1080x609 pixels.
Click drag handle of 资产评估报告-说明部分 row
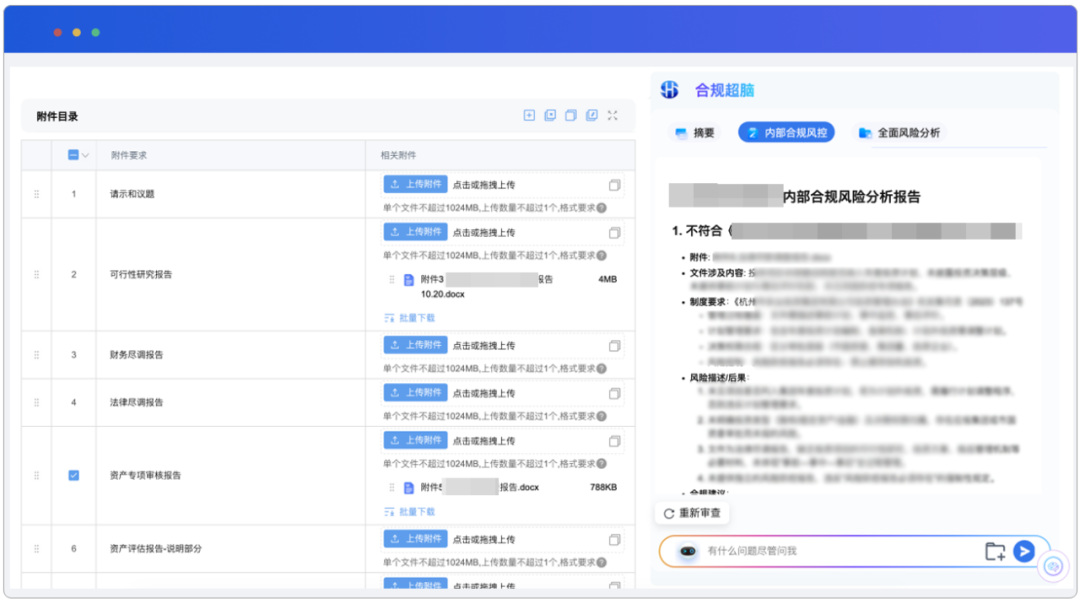37,549
